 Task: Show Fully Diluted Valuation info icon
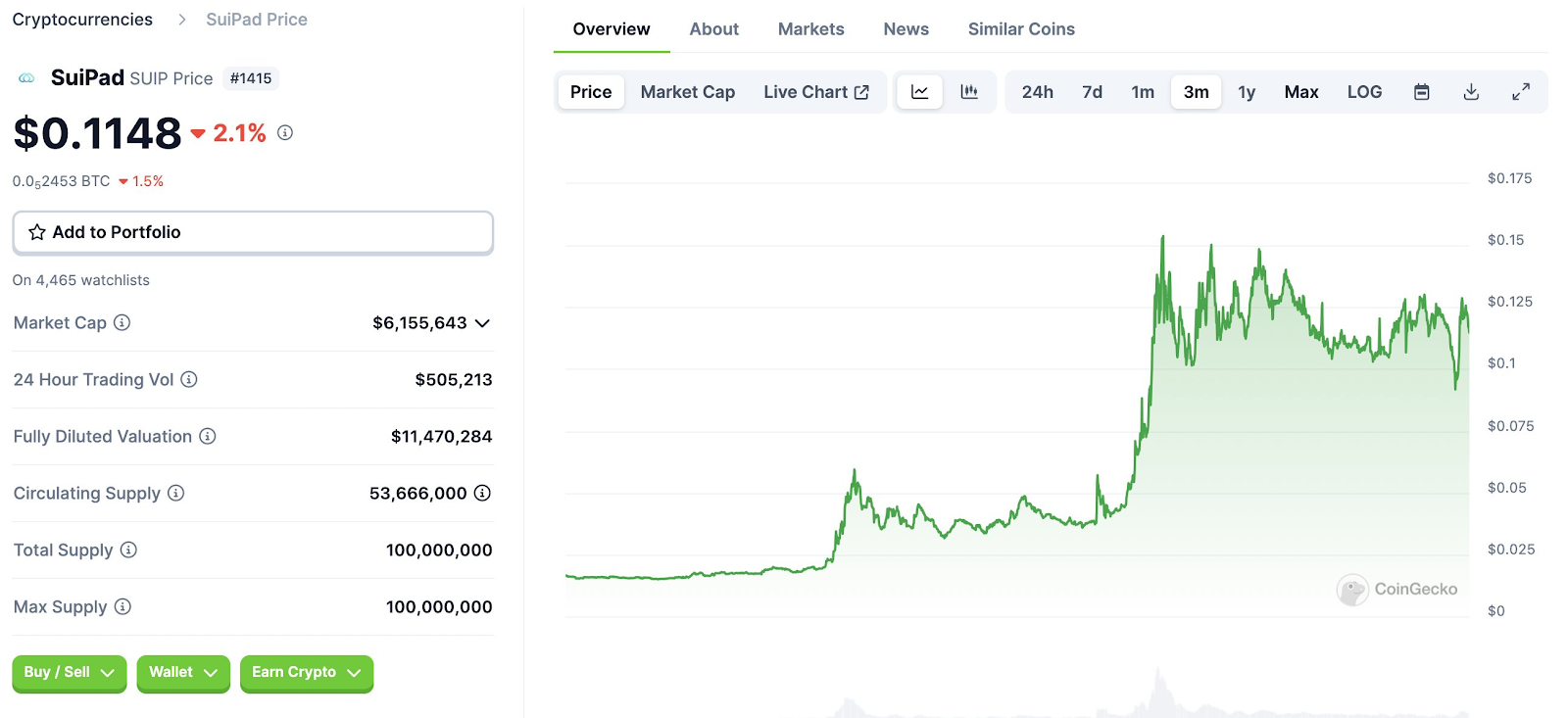pos(208,436)
